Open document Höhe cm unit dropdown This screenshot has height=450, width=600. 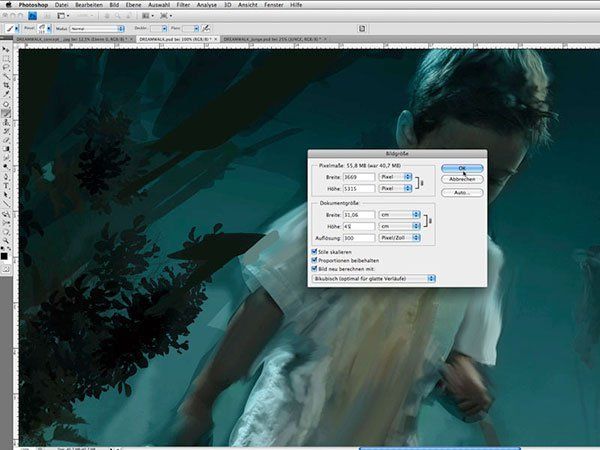coord(399,226)
